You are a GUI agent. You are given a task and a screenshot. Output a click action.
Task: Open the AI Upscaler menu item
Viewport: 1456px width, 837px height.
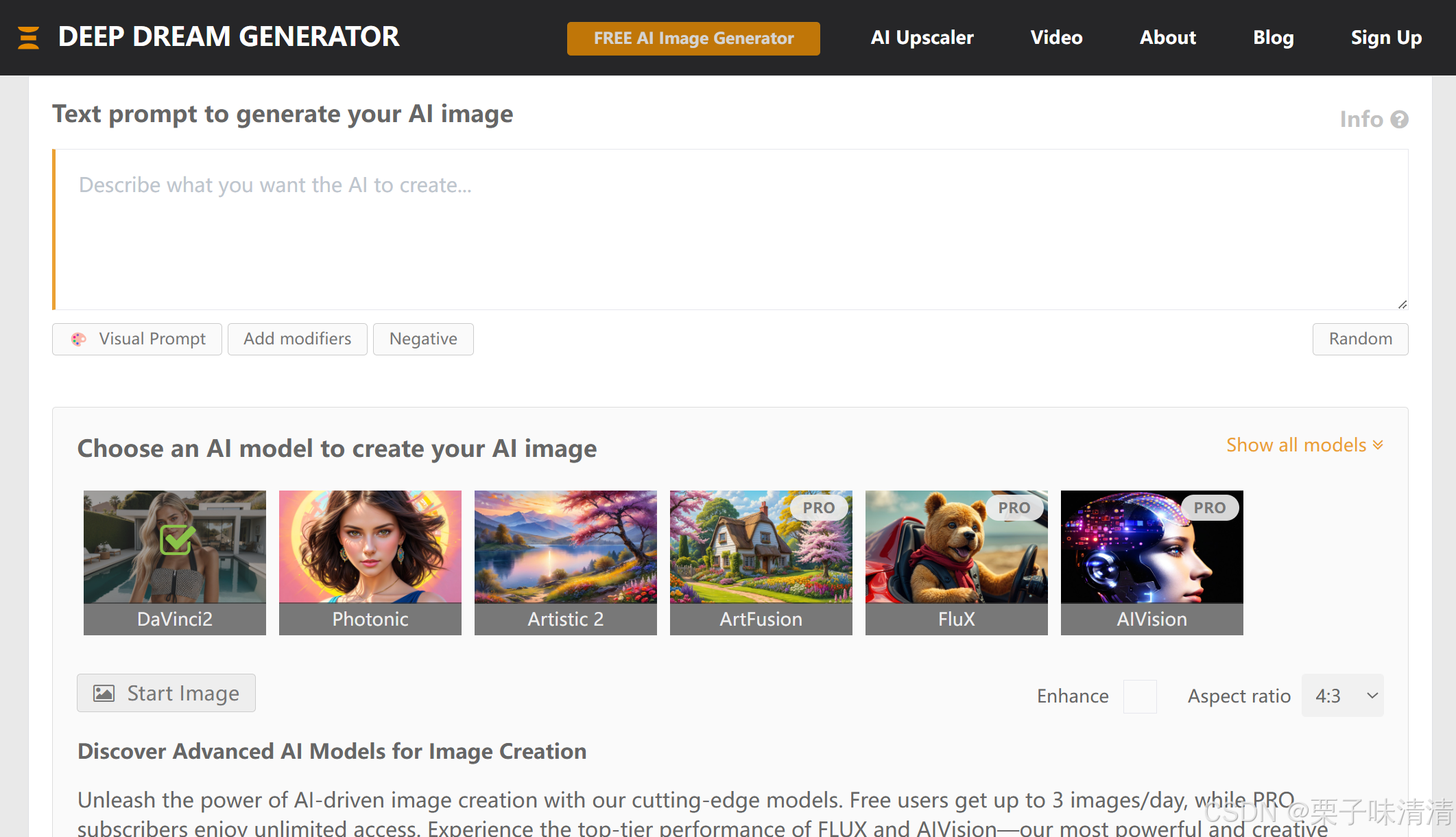(x=922, y=38)
